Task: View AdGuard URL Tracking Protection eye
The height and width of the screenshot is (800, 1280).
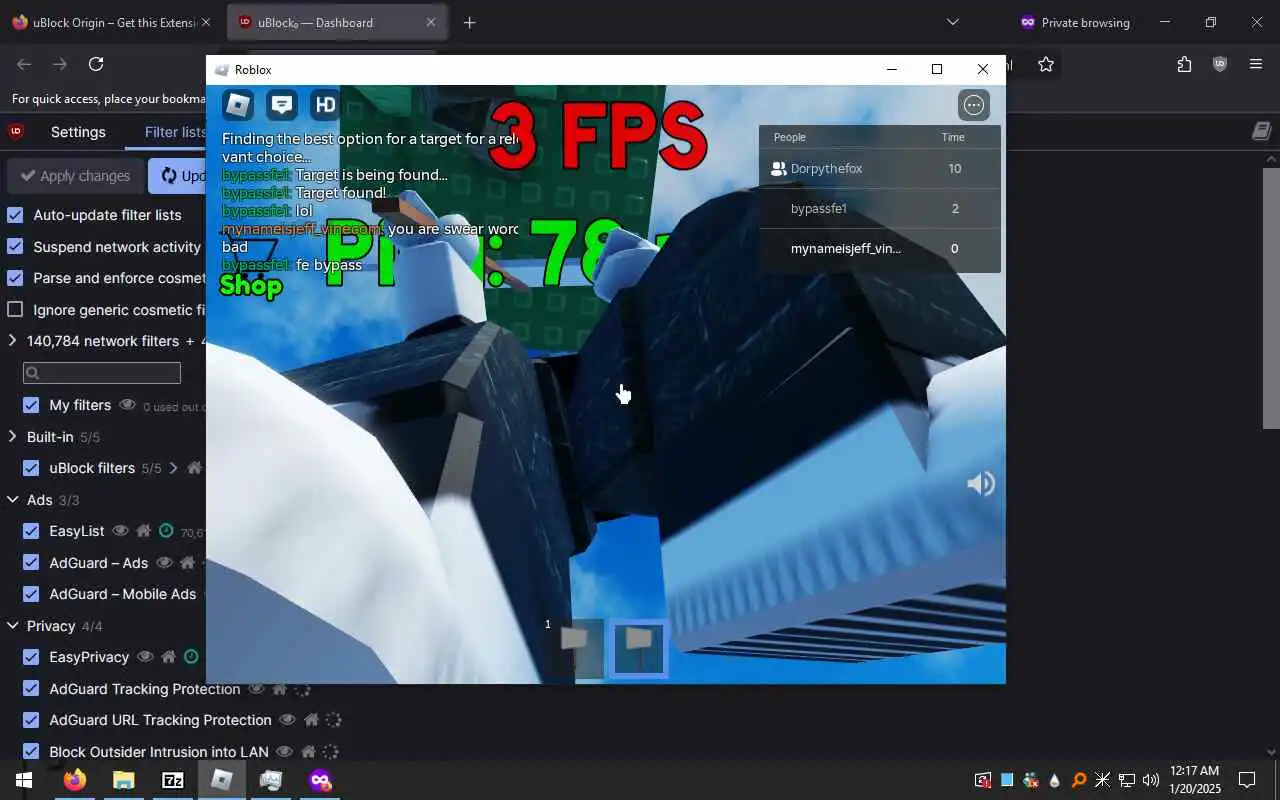Action: tap(288, 720)
